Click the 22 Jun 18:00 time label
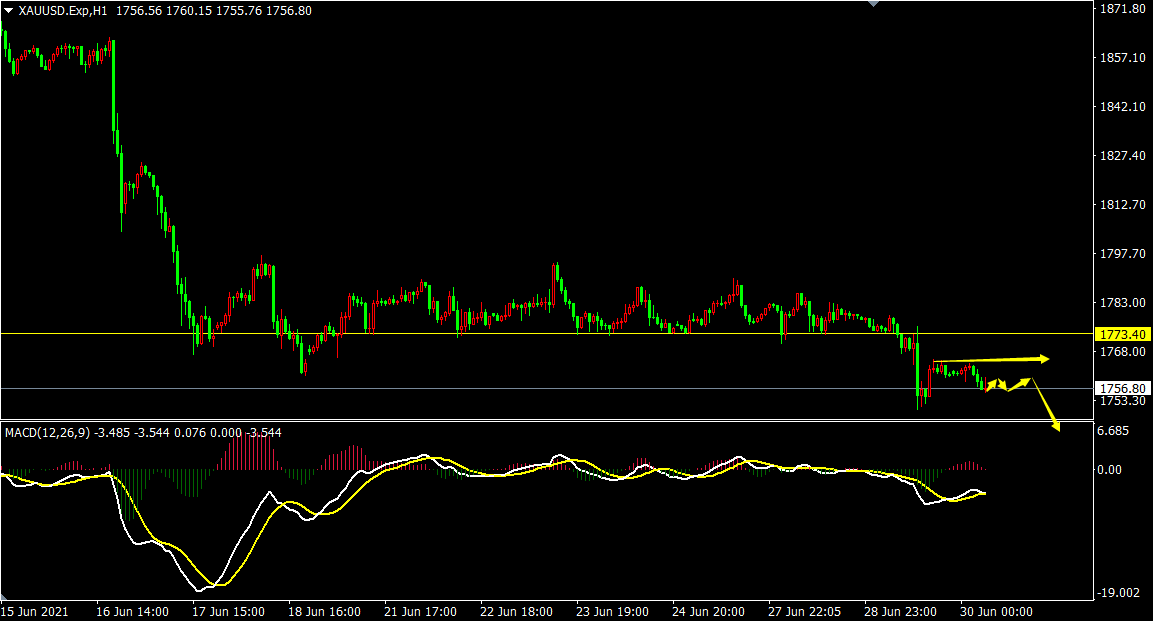The image size is (1153, 621). pos(516,611)
